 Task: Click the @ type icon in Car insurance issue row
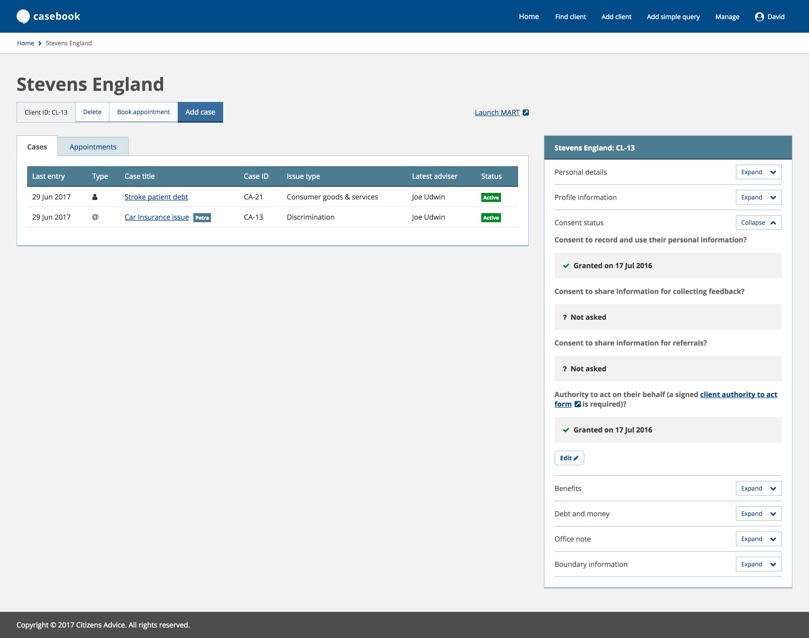pyautogui.click(x=95, y=217)
